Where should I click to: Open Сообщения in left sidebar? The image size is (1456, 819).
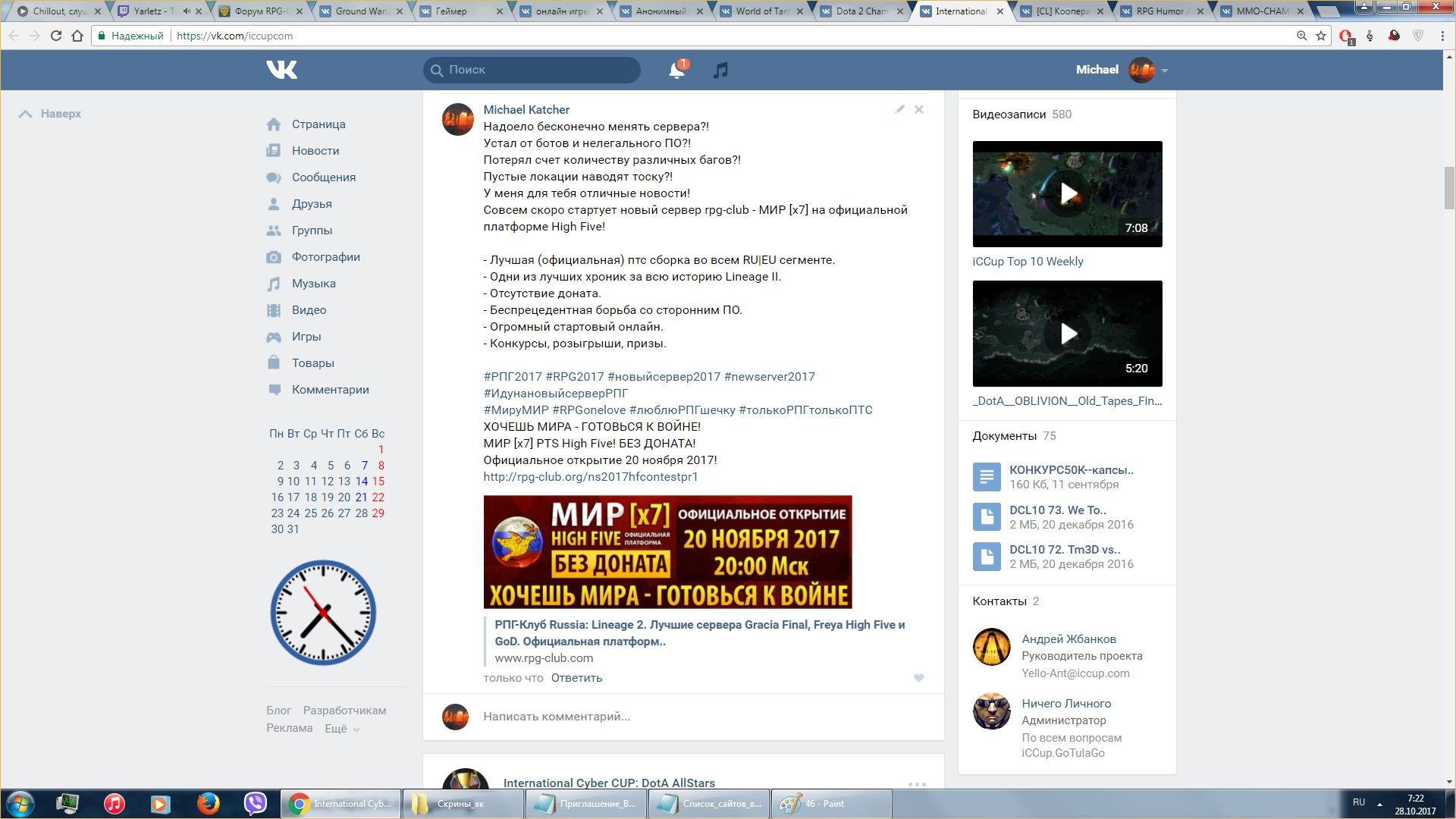tap(323, 177)
